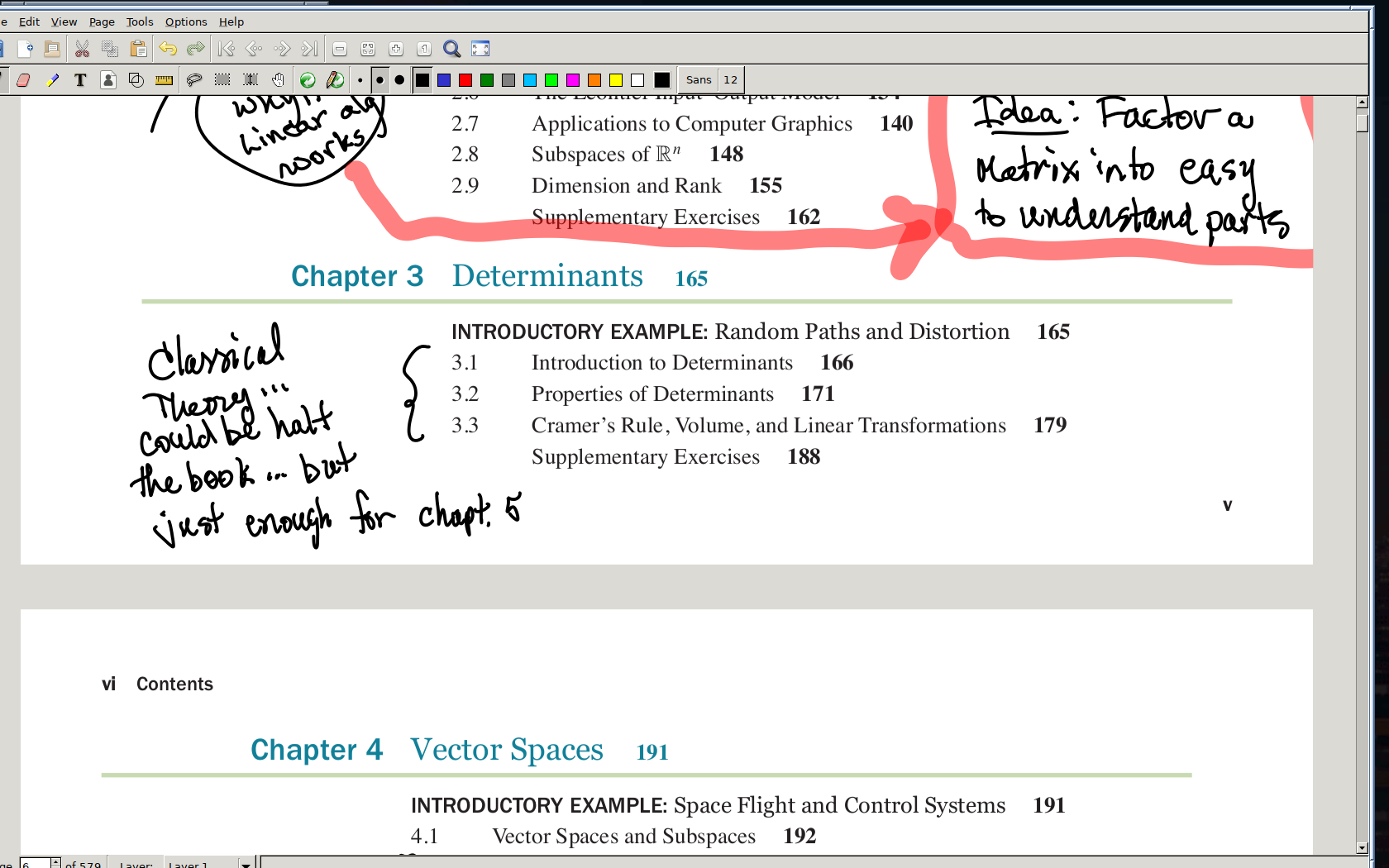Click the Undo arrow icon
This screenshot has height=868, width=1389.
click(168, 49)
